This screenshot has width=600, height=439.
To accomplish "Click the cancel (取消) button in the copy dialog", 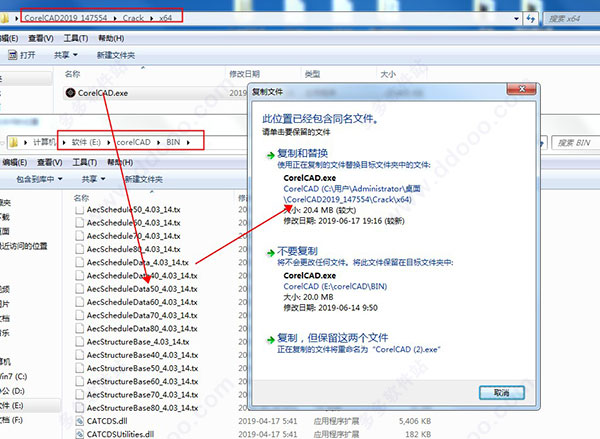I will [502, 392].
